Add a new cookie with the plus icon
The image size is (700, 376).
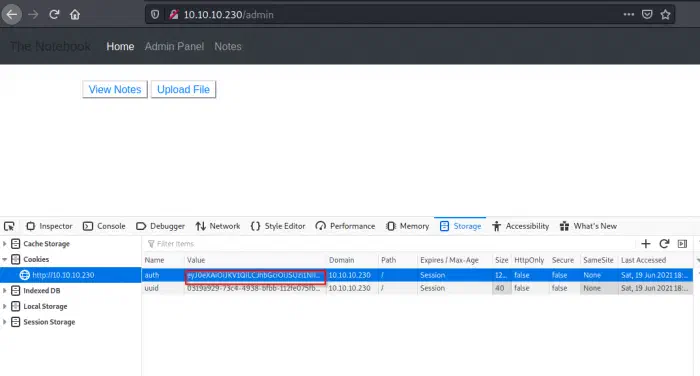pos(646,244)
